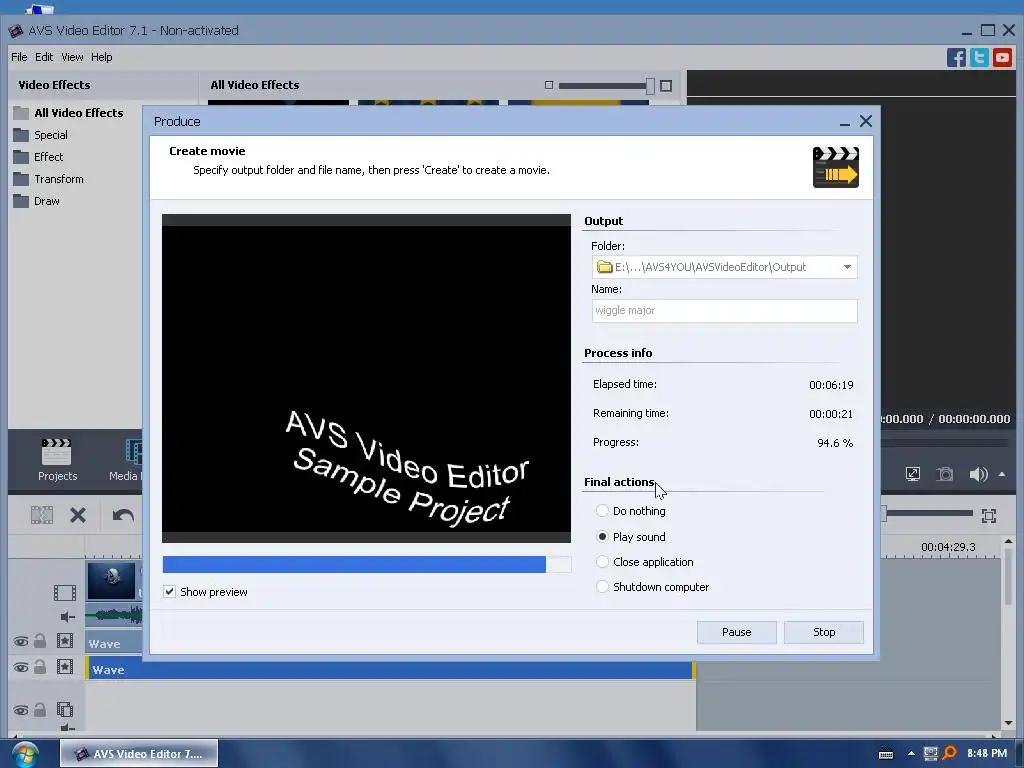This screenshot has width=1024, height=768.
Task: Click the highlighted blue Wave clip
Action: pos(391,670)
